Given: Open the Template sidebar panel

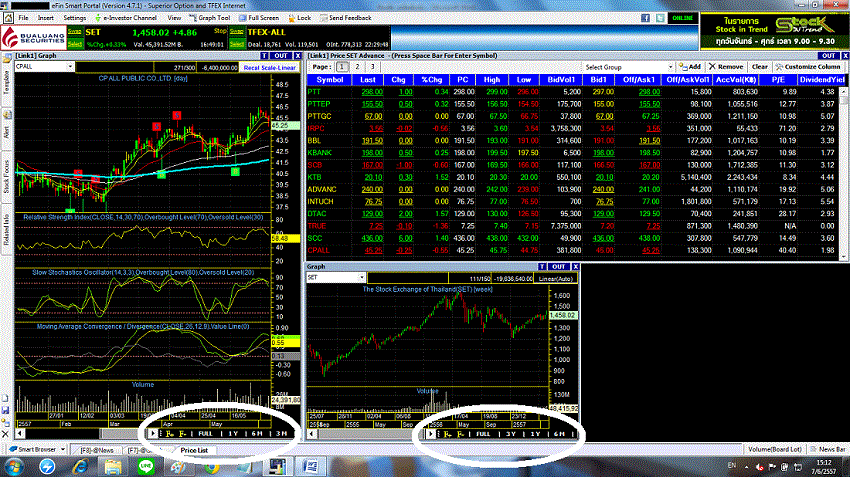Looking at the screenshot, I should point(7,82).
